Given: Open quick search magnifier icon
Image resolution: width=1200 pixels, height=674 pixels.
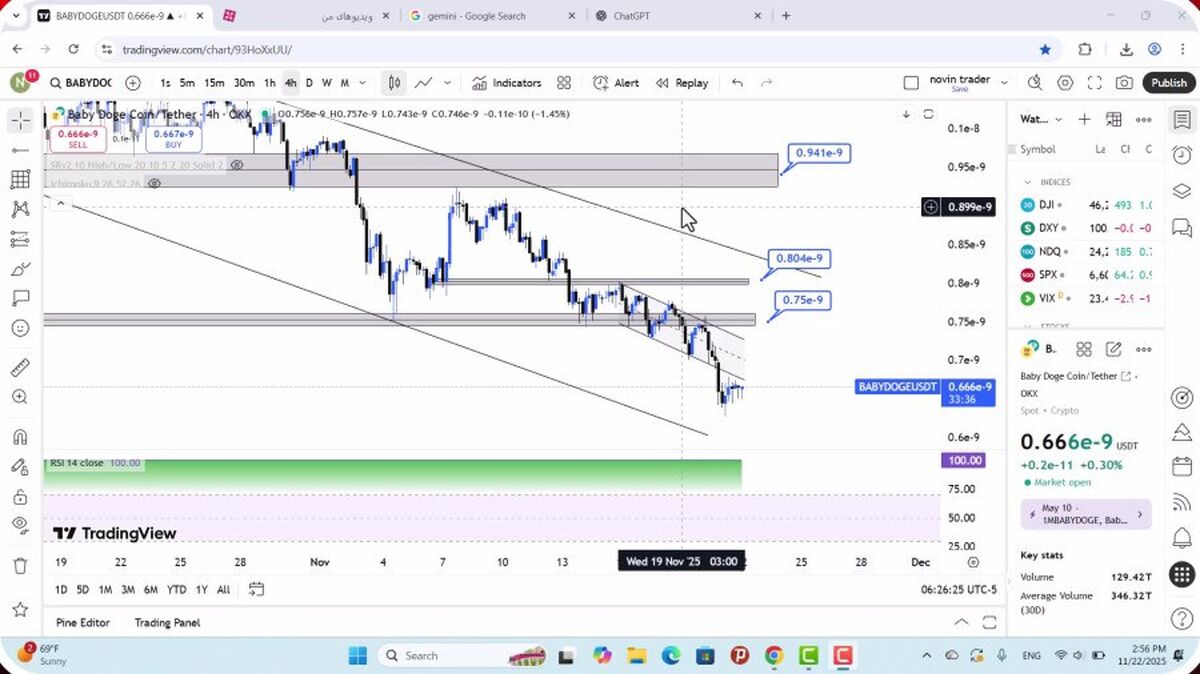Looking at the screenshot, I should pyautogui.click(x=1035, y=83).
